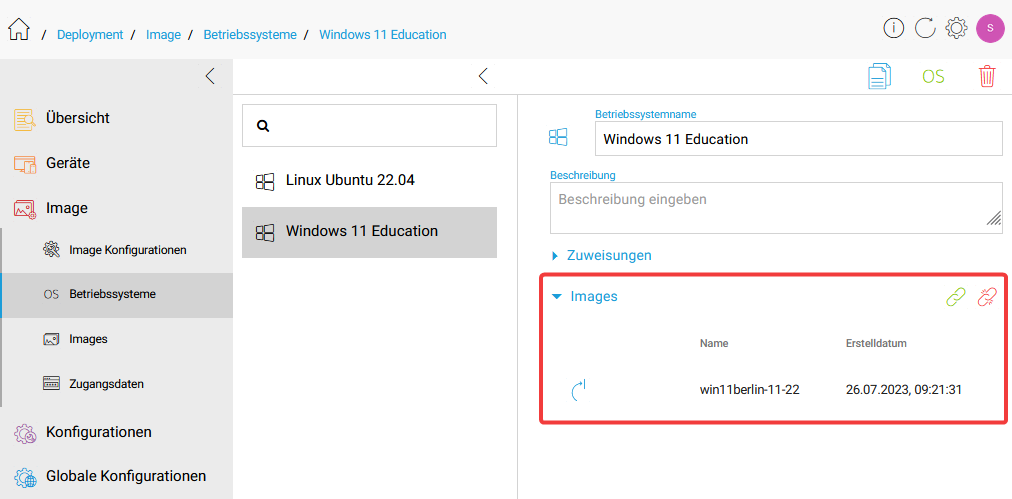Open Übersicht in the sidebar
This screenshot has height=499, width=1012.
pyautogui.click(x=77, y=118)
